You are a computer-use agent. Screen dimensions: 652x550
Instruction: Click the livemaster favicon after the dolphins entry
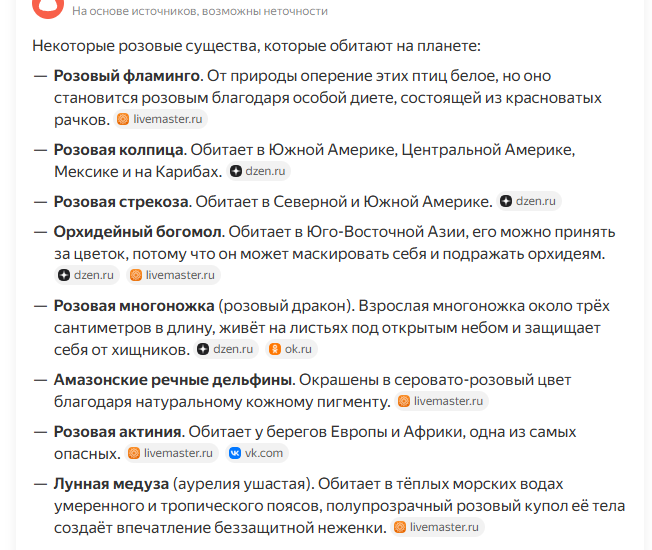[x=403, y=401]
